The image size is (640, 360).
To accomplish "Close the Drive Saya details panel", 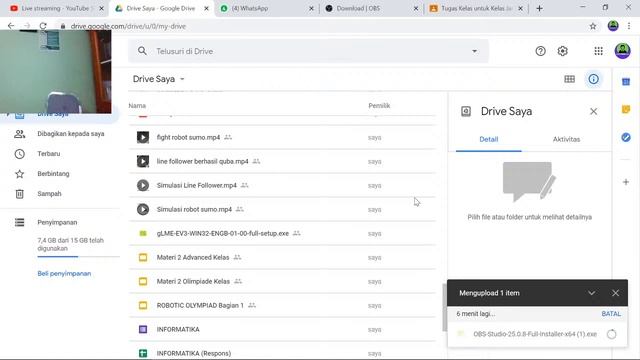I will tap(593, 111).
